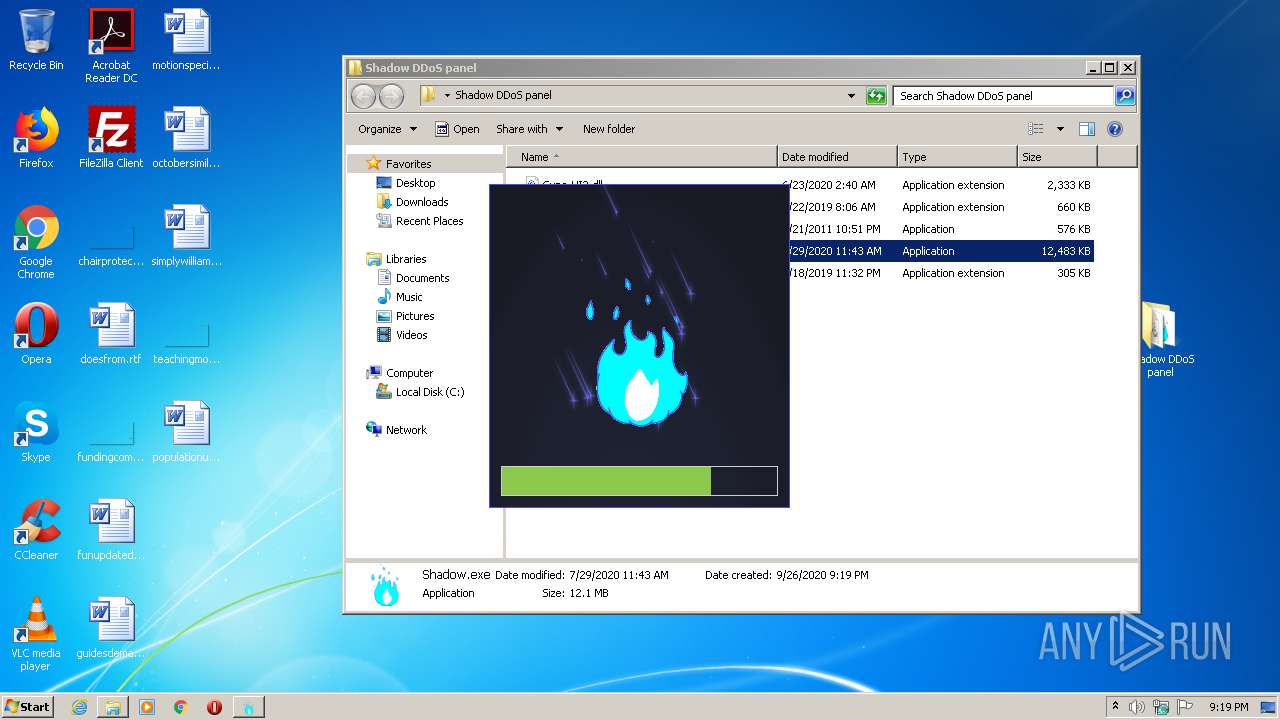The image size is (1280, 720).
Task: Click the Get help question mark icon
Action: click(1115, 129)
